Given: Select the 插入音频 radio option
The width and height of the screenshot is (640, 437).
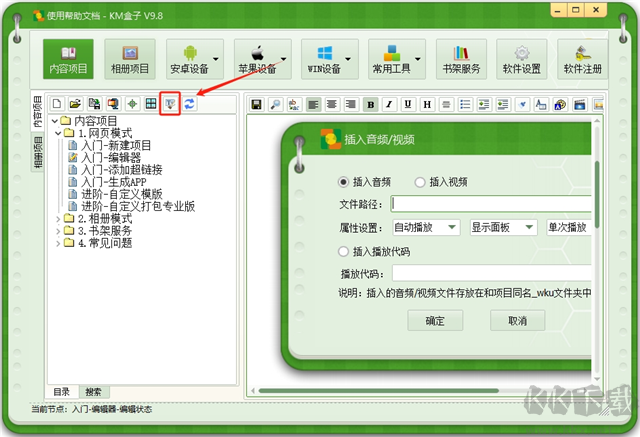Looking at the screenshot, I should [343, 182].
